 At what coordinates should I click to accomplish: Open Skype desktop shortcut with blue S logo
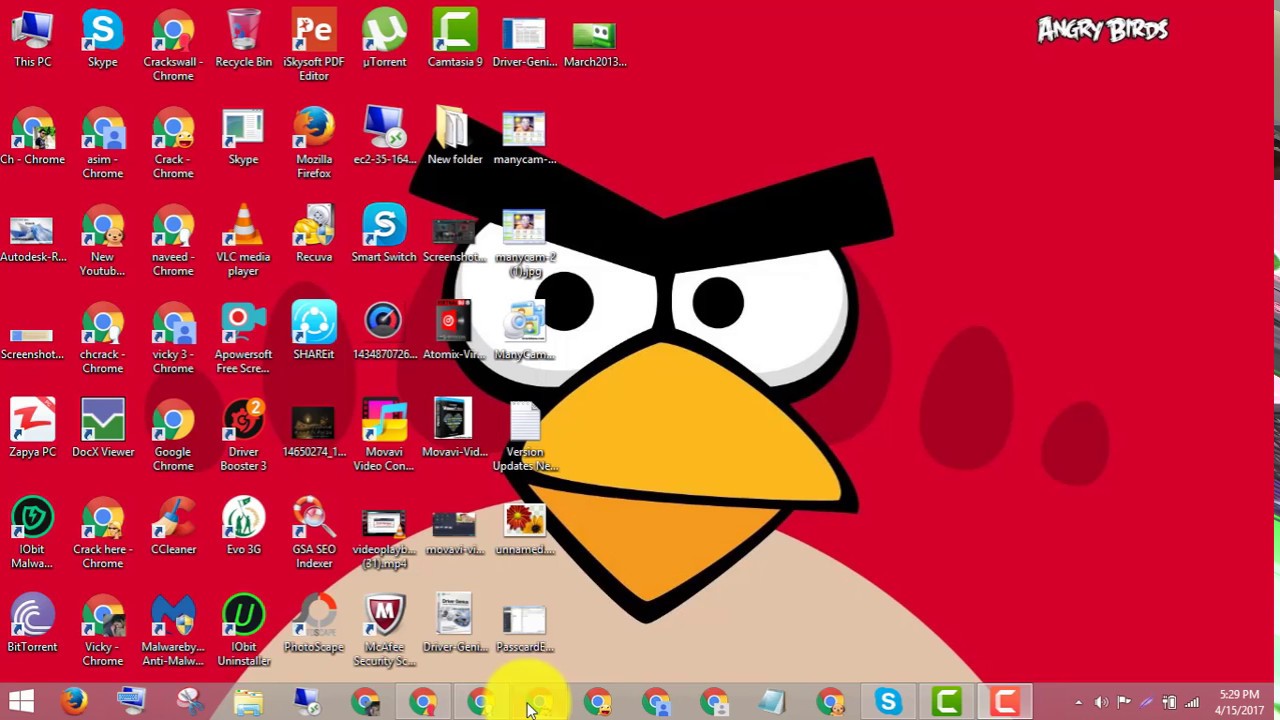[x=102, y=38]
